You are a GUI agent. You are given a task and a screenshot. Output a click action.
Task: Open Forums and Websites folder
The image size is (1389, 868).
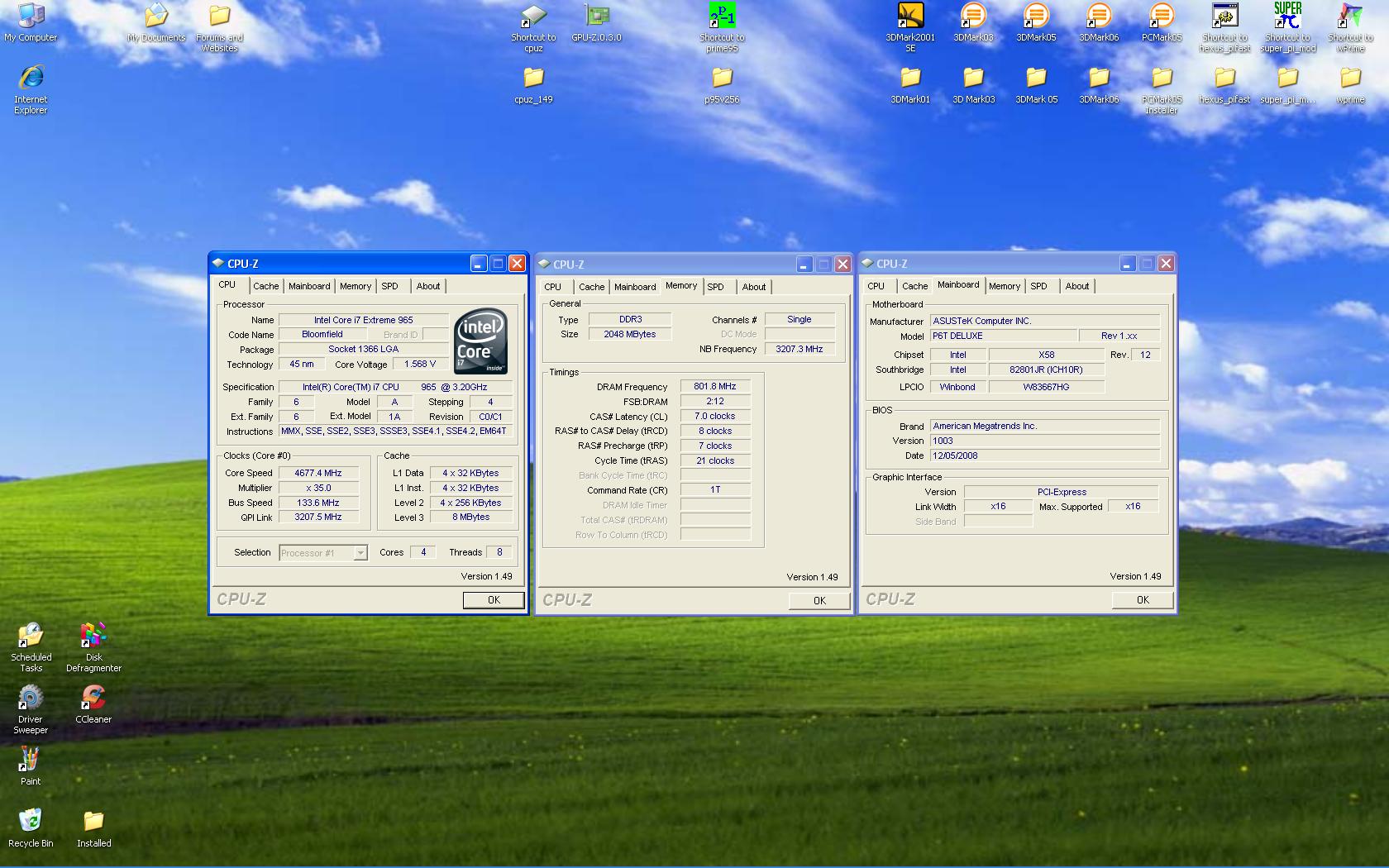[x=219, y=28]
